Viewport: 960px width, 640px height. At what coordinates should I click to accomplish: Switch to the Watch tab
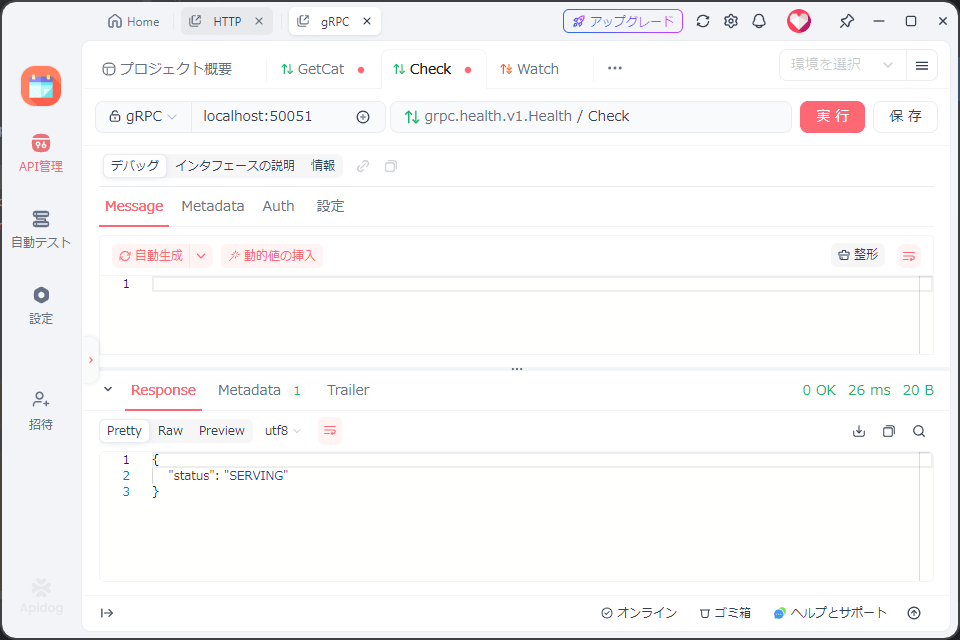click(530, 69)
